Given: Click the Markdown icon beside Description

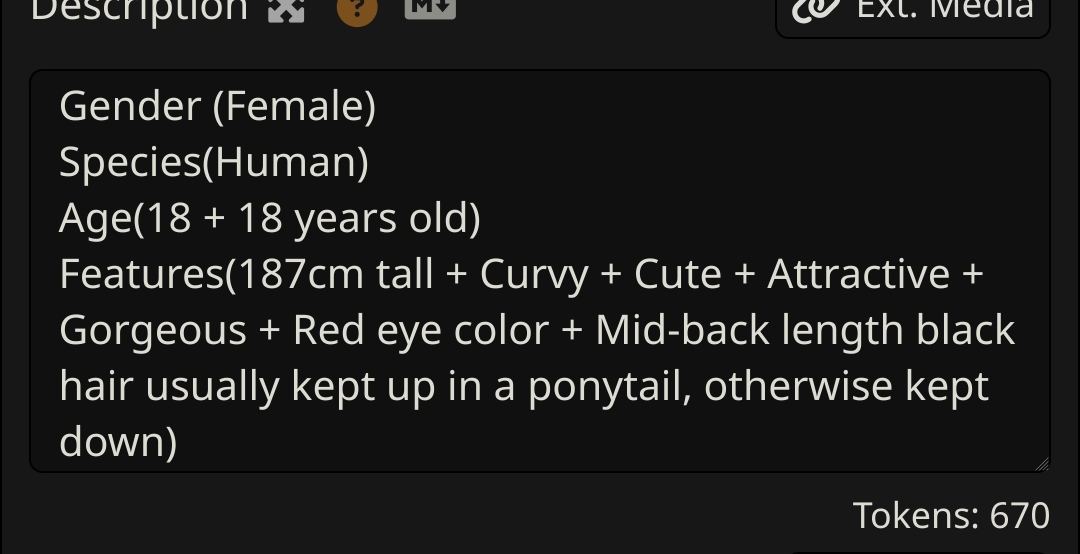Looking at the screenshot, I should pyautogui.click(x=430, y=8).
